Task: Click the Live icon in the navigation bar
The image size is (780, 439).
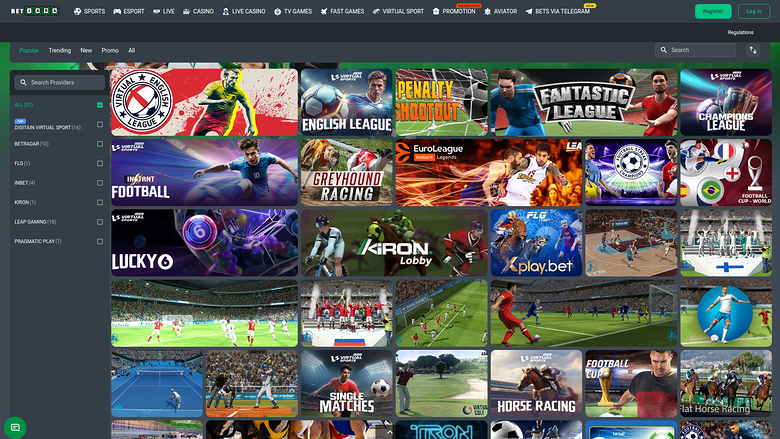Action: coord(156,11)
